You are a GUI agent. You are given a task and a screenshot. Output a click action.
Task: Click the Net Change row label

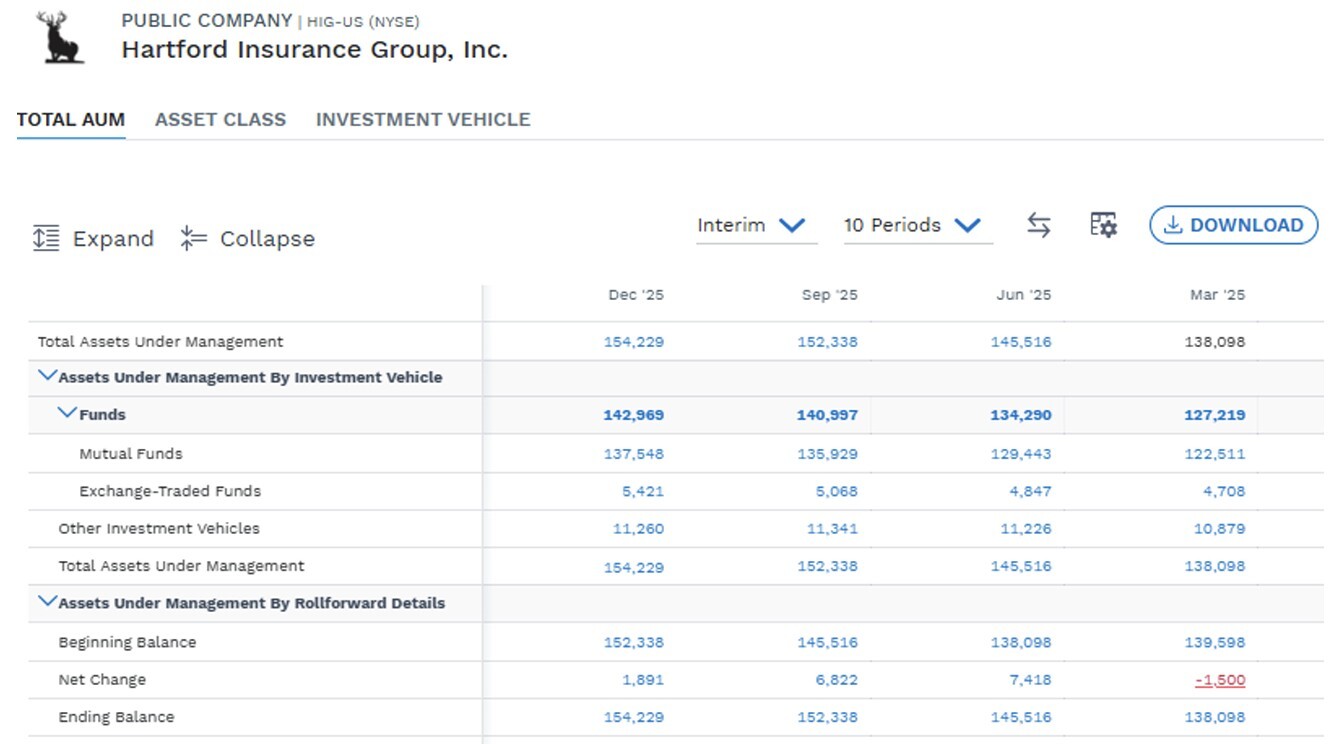(102, 680)
